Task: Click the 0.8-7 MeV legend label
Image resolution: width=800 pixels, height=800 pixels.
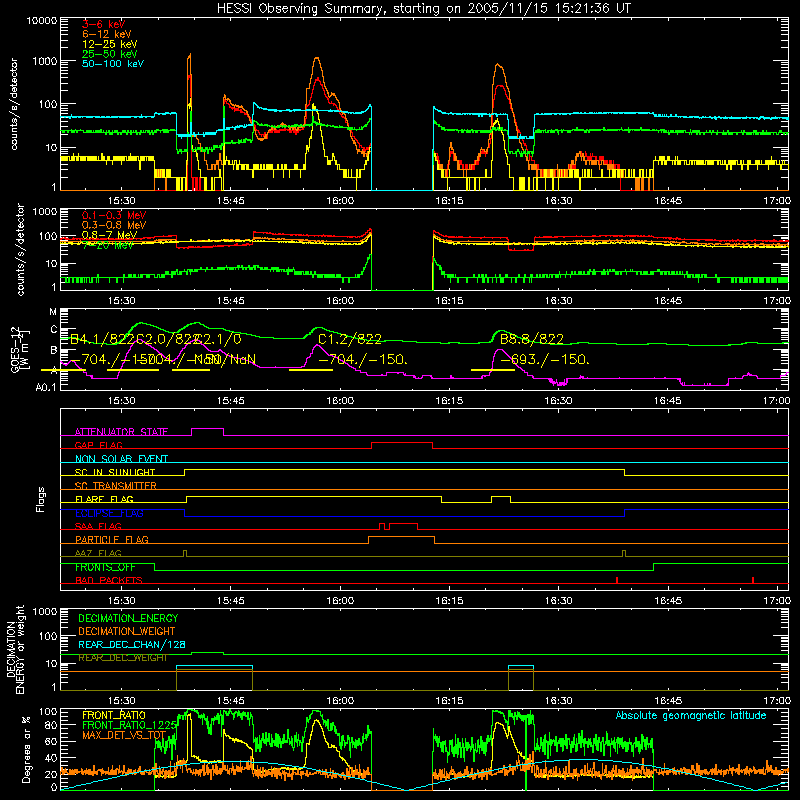Action: click(109, 235)
